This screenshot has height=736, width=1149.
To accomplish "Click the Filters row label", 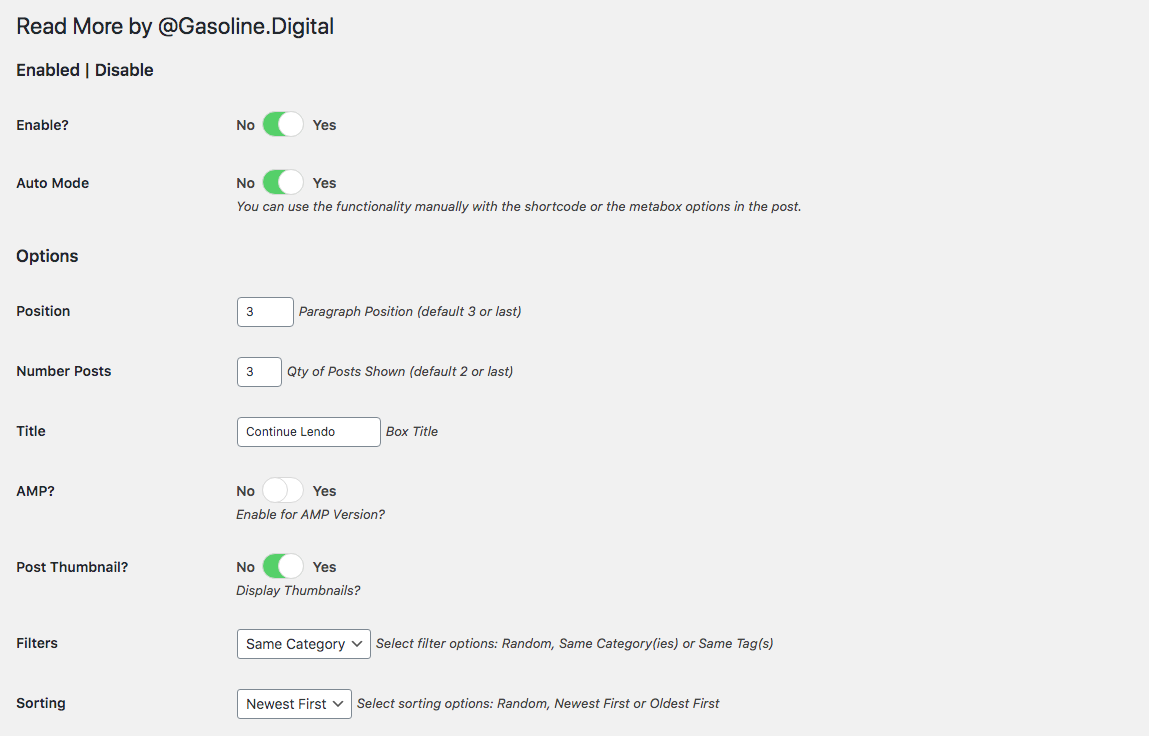I will (37, 643).
